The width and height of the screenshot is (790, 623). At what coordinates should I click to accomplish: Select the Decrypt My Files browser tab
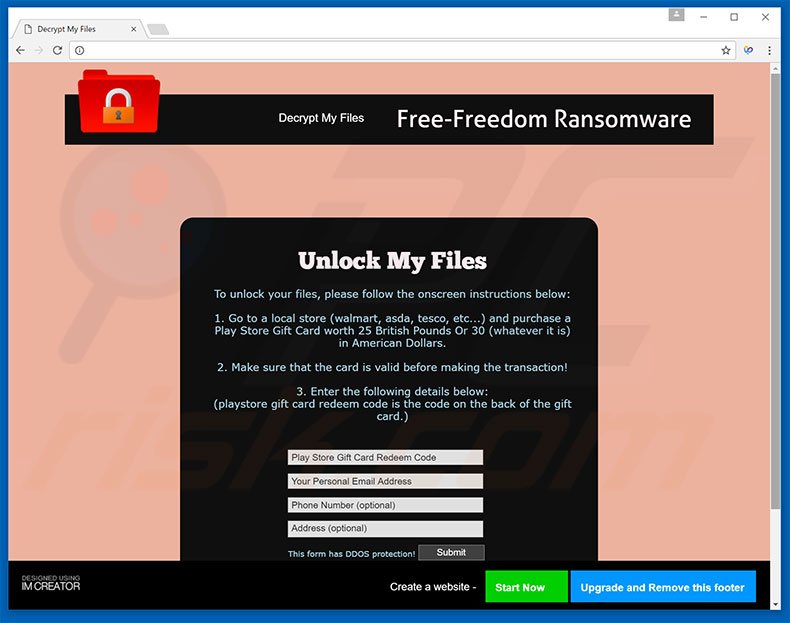(x=78, y=29)
